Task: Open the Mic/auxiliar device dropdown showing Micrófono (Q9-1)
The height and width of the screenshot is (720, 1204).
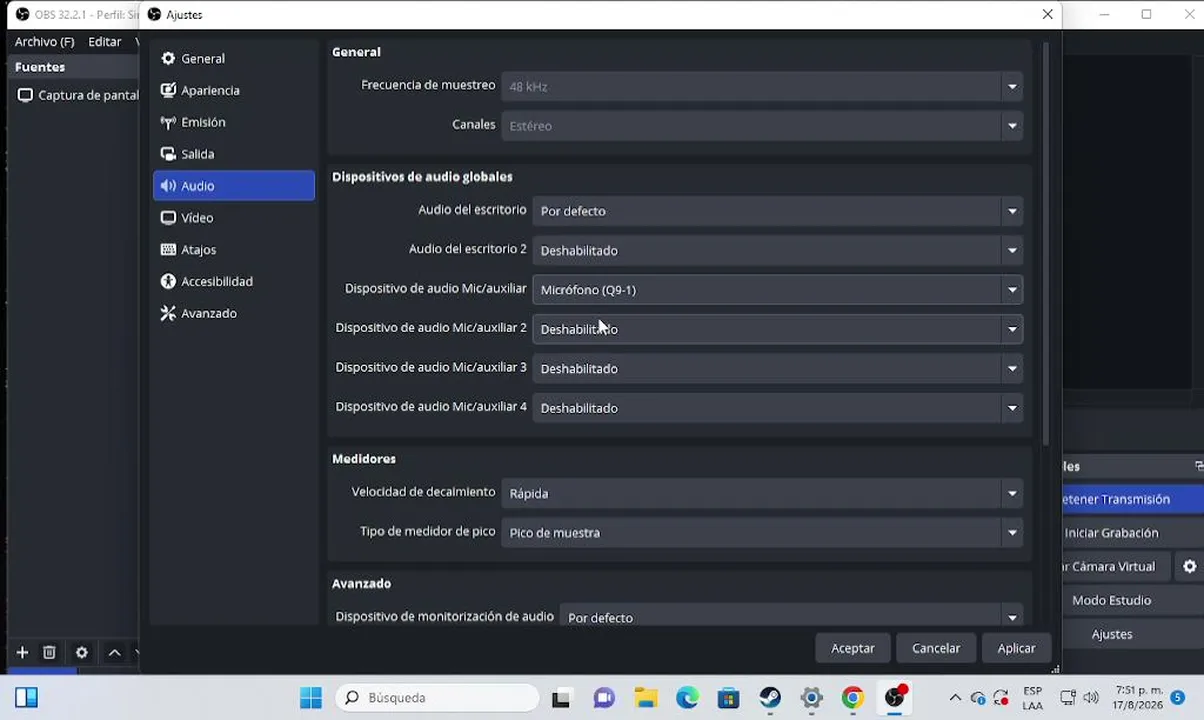Action: (x=777, y=290)
